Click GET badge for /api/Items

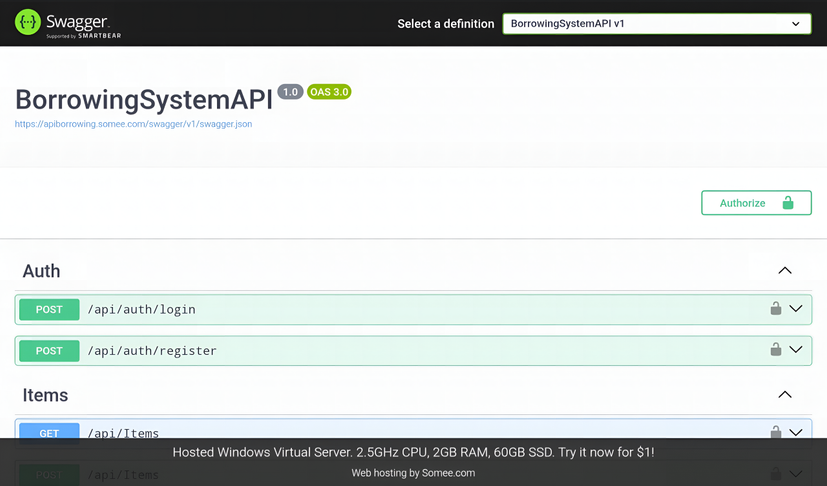[x=49, y=432]
